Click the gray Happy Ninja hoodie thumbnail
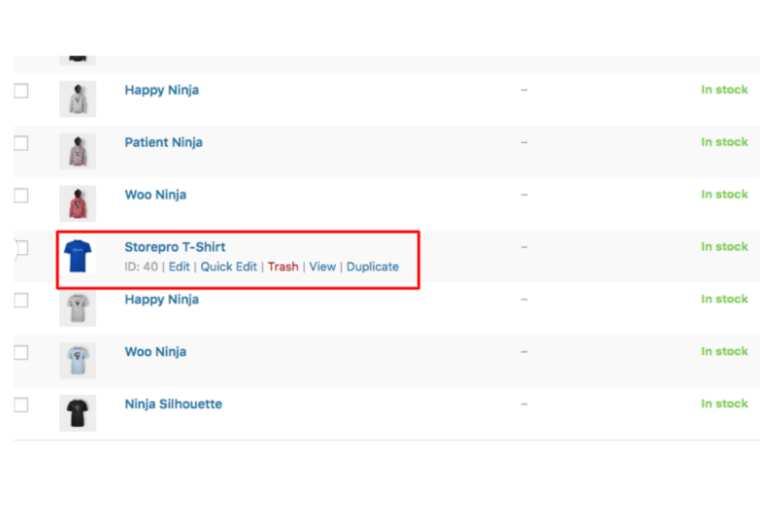Image resolution: width=760 pixels, height=507 pixels. pyautogui.click(x=77, y=98)
